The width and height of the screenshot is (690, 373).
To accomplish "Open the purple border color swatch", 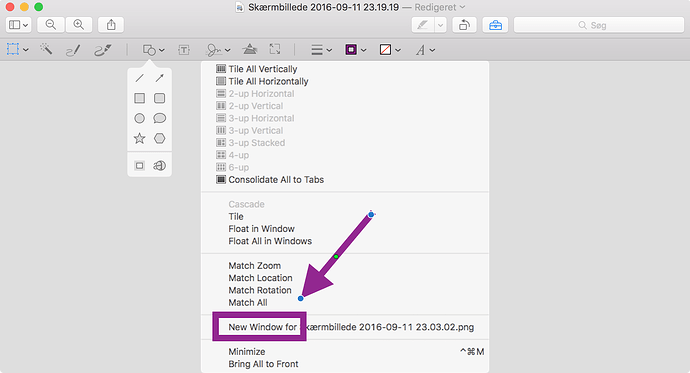I will tap(356, 50).
